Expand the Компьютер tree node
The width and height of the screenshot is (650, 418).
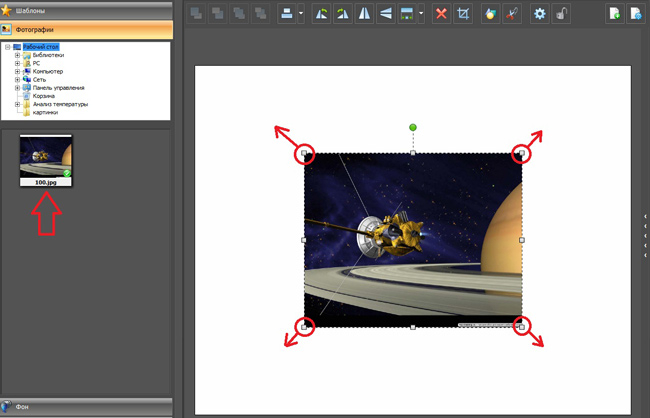pos(17,71)
